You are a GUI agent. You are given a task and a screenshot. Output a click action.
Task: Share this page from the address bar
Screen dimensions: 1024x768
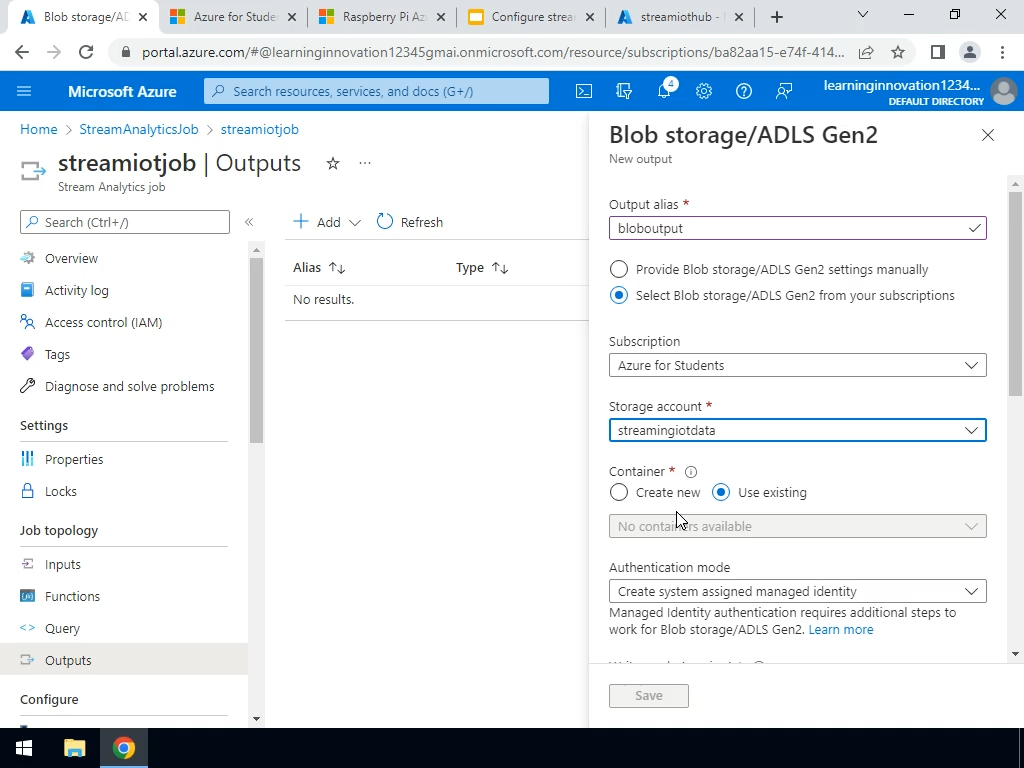866,52
